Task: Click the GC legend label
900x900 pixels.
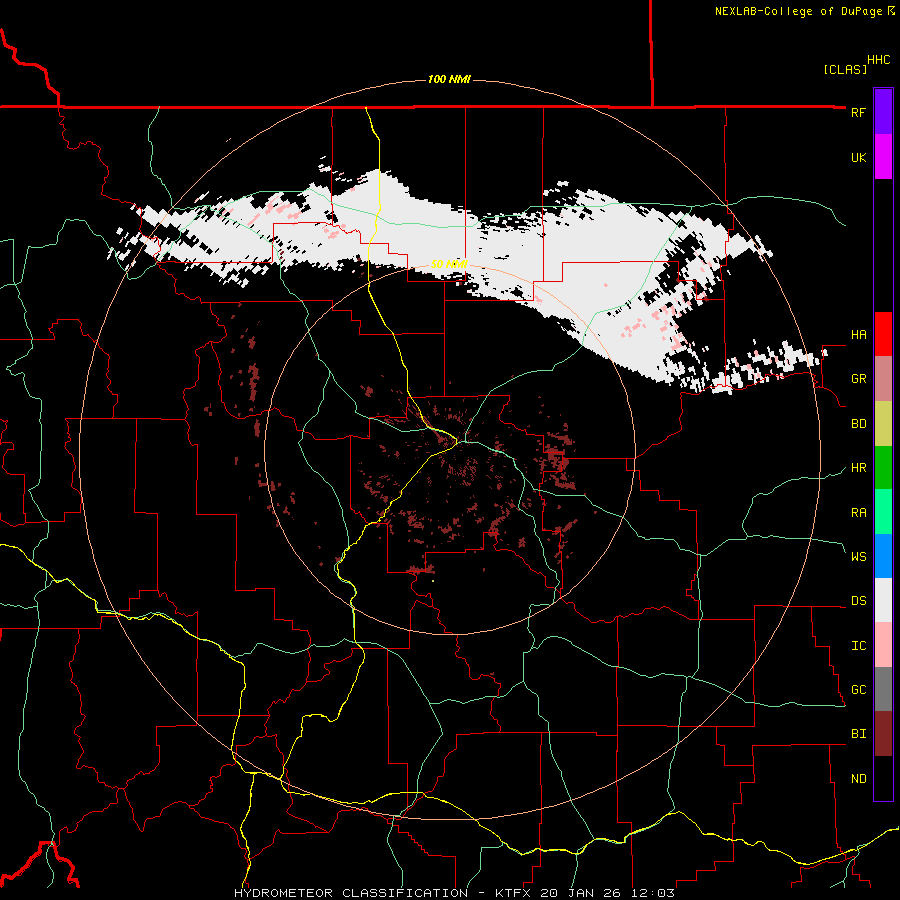Action: click(858, 690)
